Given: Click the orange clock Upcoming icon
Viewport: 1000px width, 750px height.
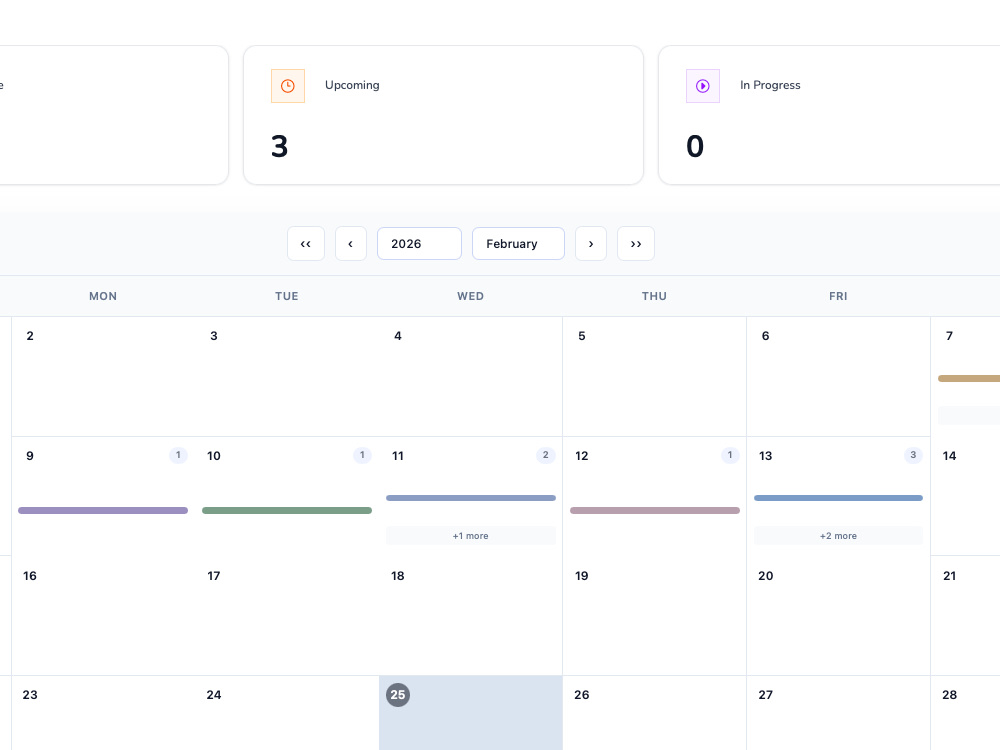Looking at the screenshot, I should click(x=288, y=86).
